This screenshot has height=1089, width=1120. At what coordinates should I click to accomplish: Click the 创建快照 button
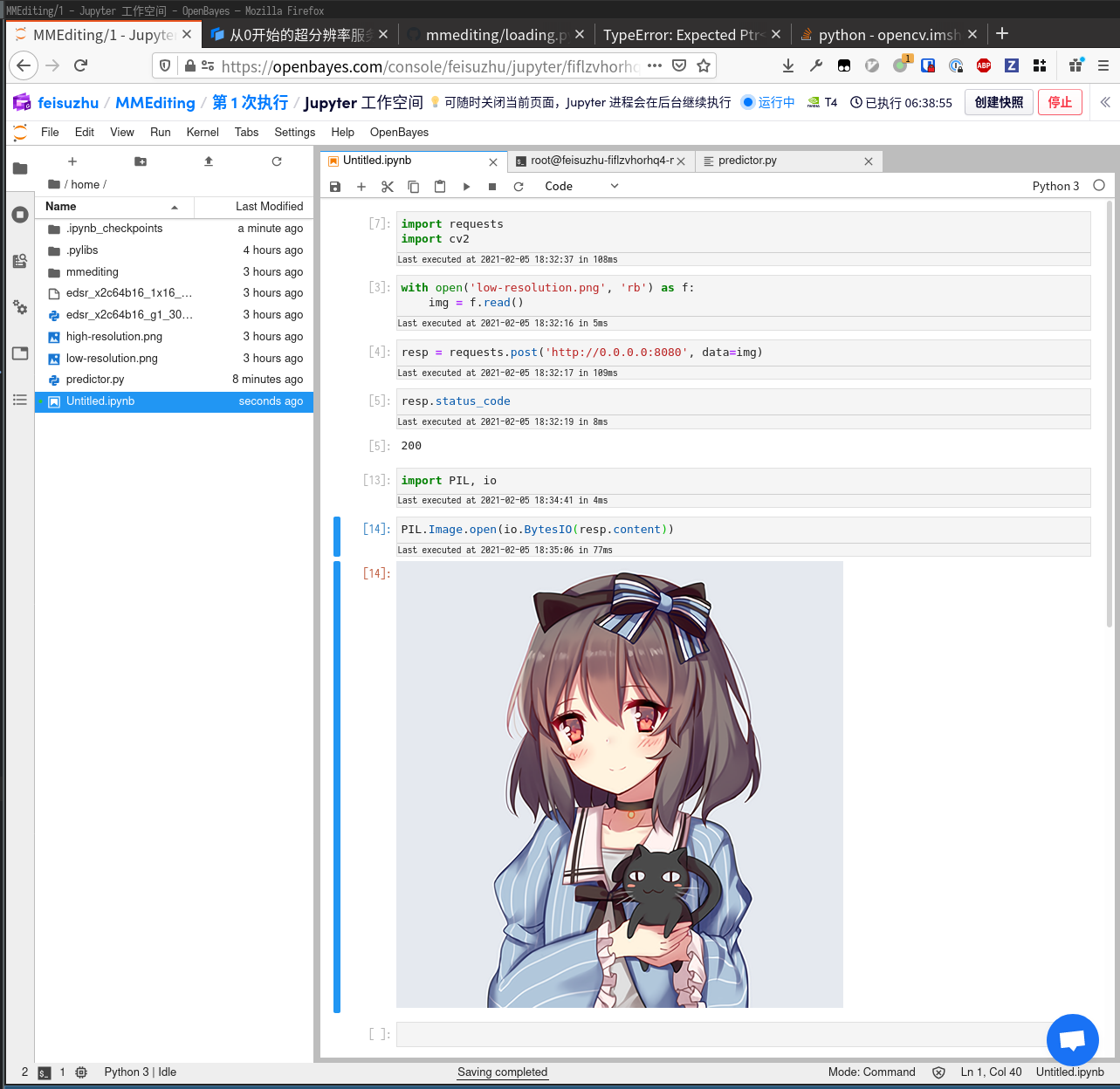click(x=999, y=102)
